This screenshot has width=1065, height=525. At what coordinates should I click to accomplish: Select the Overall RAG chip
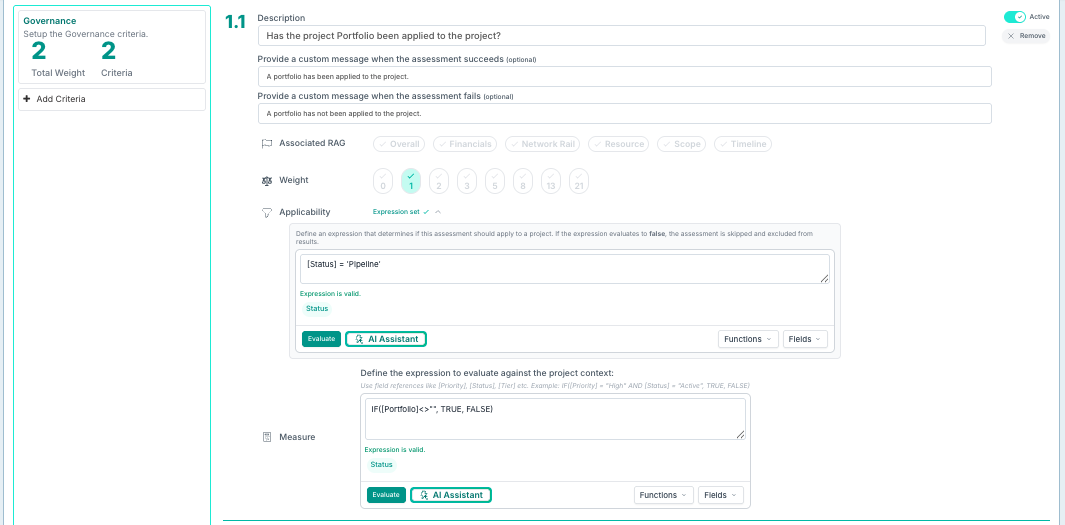coord(399,144)
